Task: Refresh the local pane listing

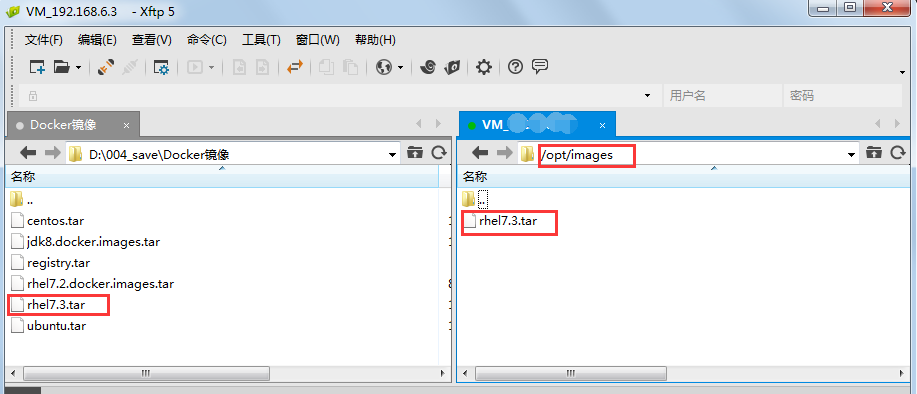Action: pos(439,153)
